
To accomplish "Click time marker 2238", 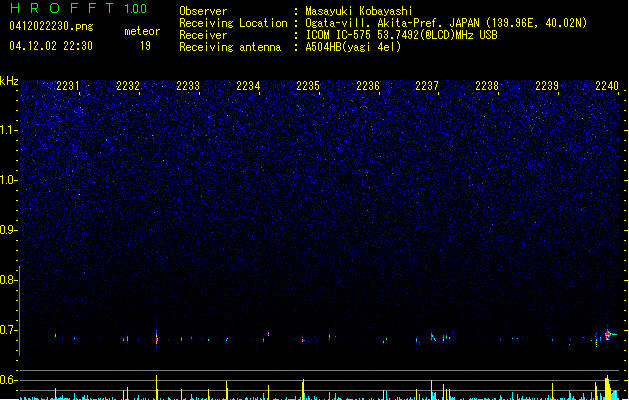I will [x=487, y=86].
